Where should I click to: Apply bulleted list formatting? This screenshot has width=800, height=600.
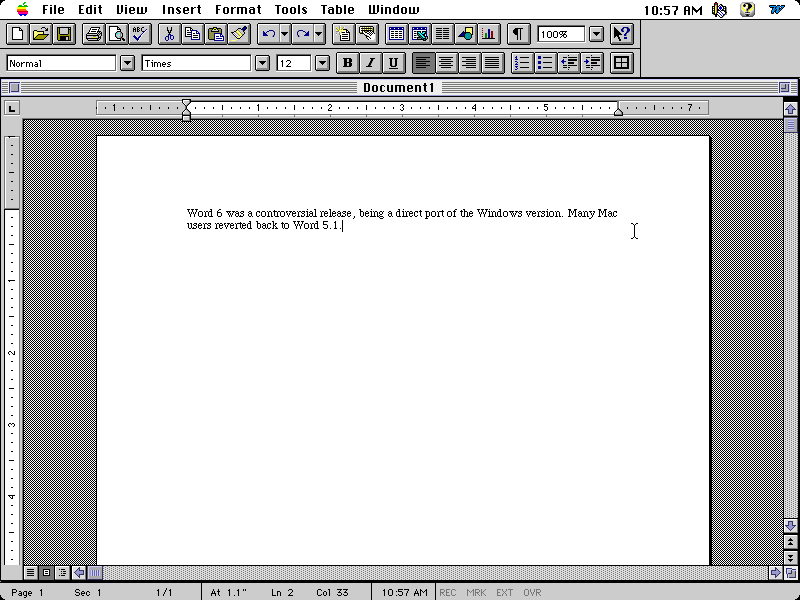pos(545,63)
